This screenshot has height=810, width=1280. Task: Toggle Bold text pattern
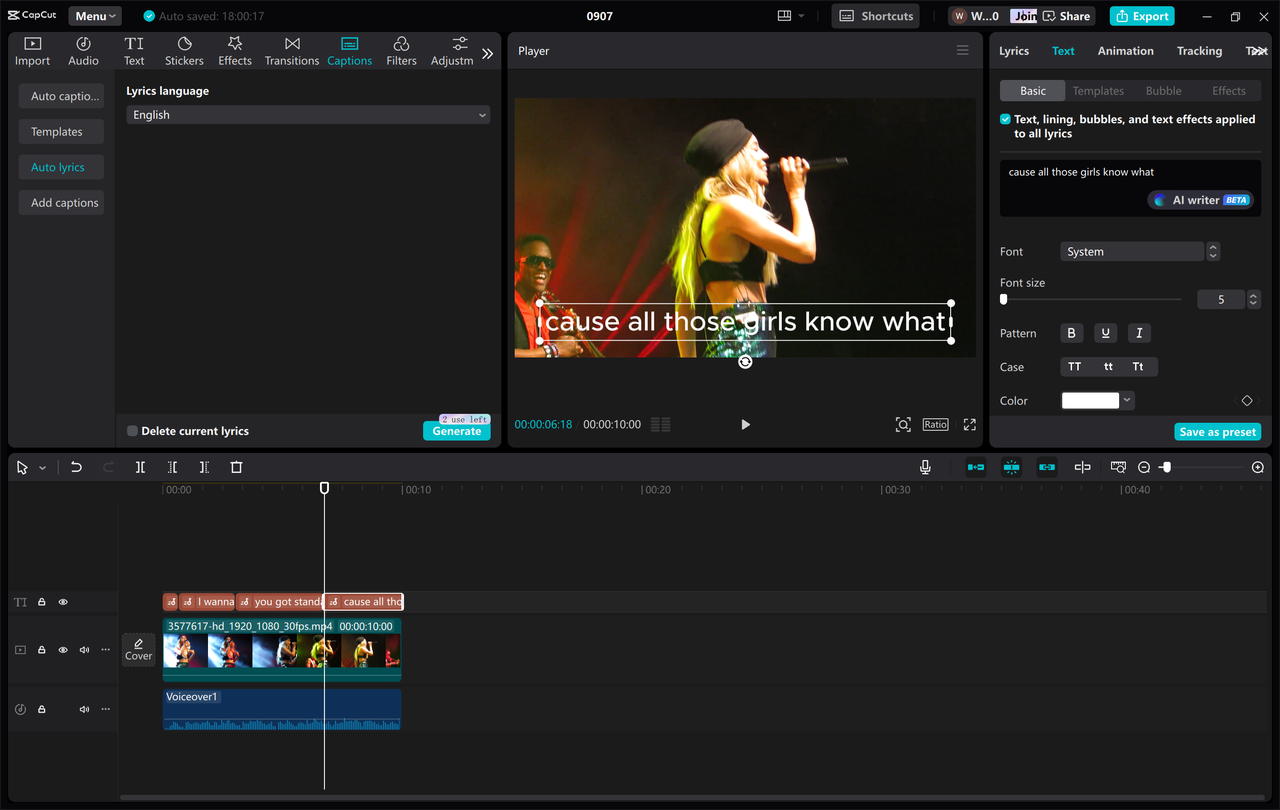(x=1071, y=333)
